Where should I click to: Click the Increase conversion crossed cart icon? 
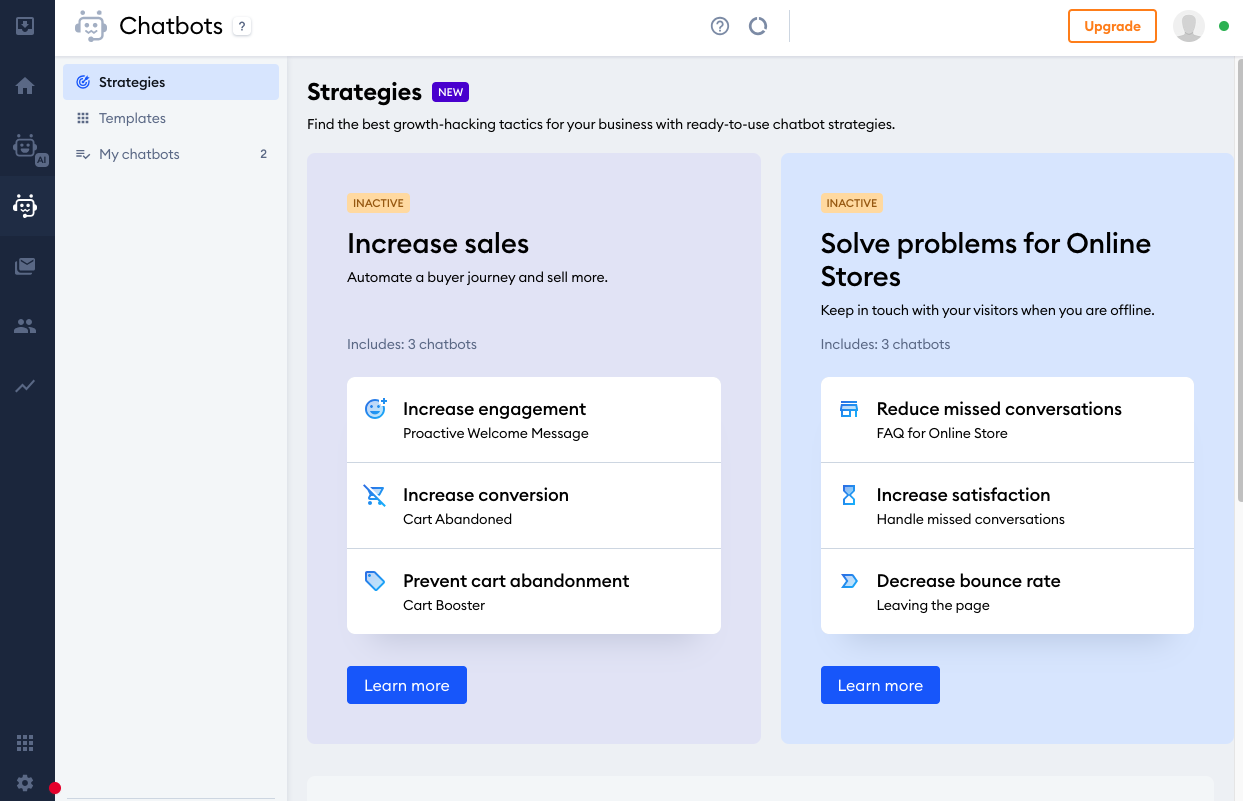(x=375, y=495)
